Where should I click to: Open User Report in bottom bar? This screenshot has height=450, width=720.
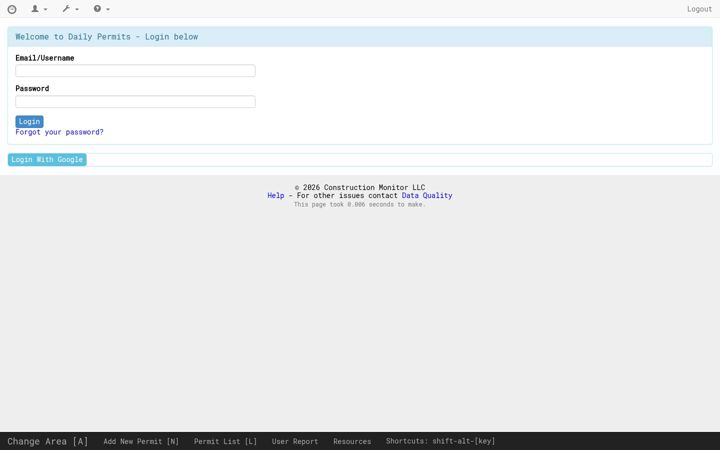point(295,441)
